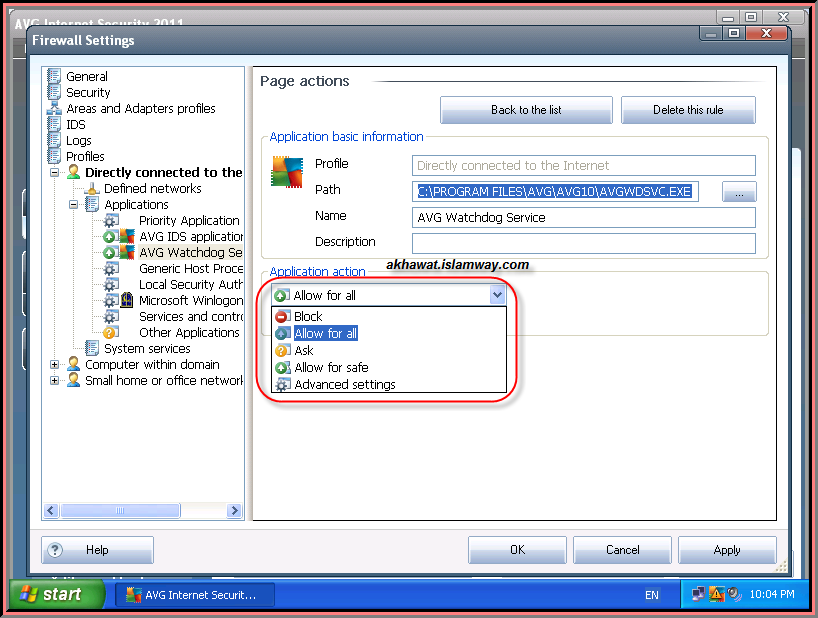Click the EN language indicator in taskbar
Screen dimensions: 818x618
[652, 595]
